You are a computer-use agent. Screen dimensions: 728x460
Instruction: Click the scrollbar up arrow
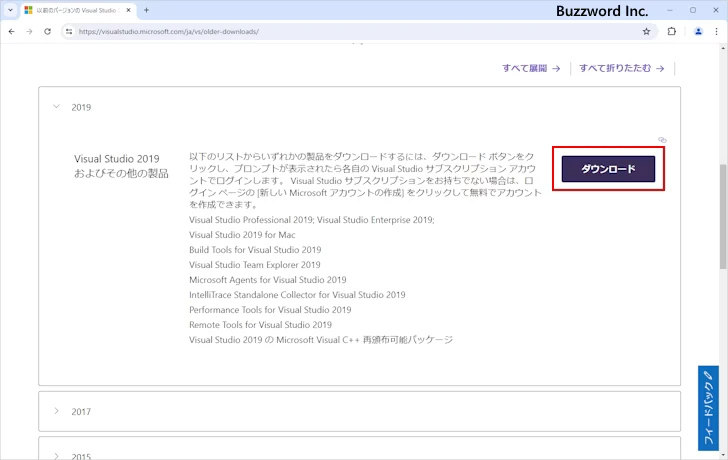pyautogui.click(x=723, y=48)
